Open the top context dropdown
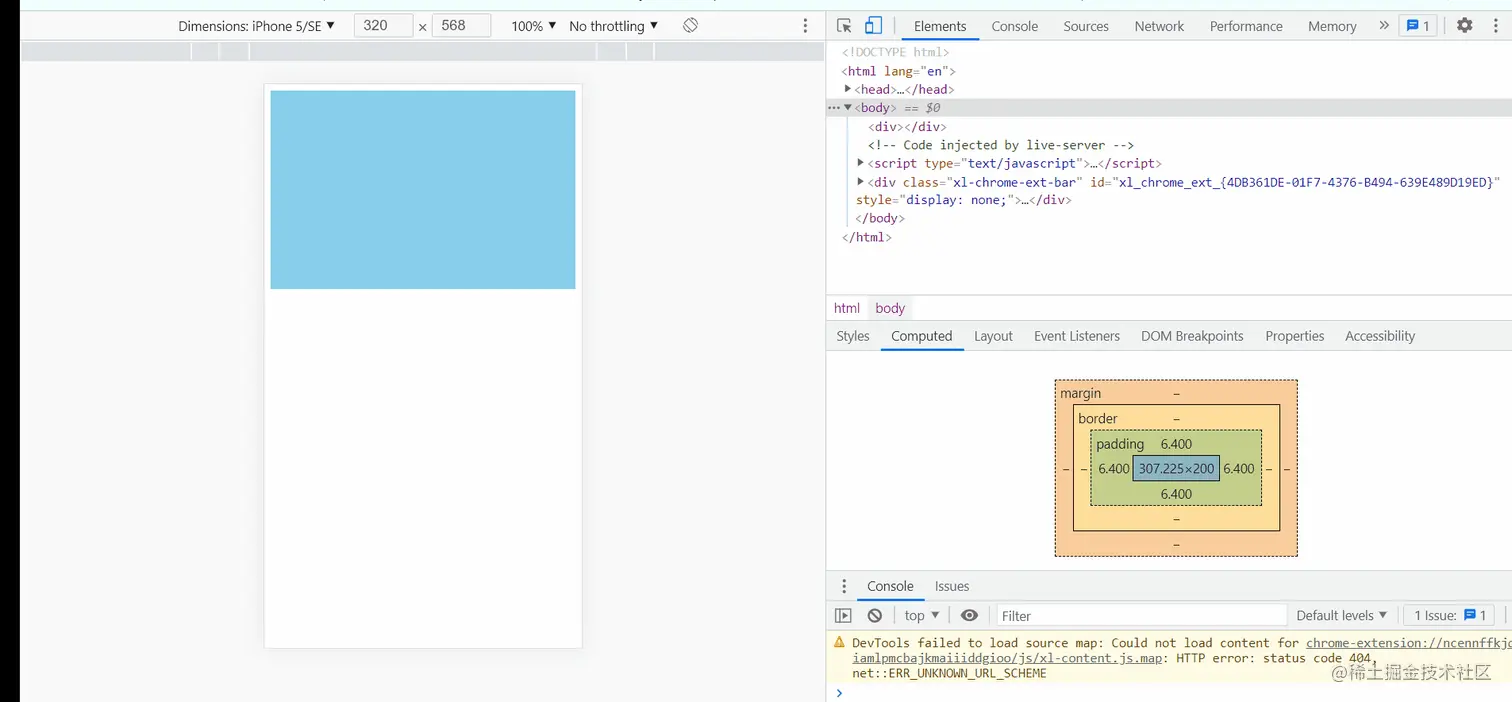This screenshot has height=702, width=1512. click(922, 615)
